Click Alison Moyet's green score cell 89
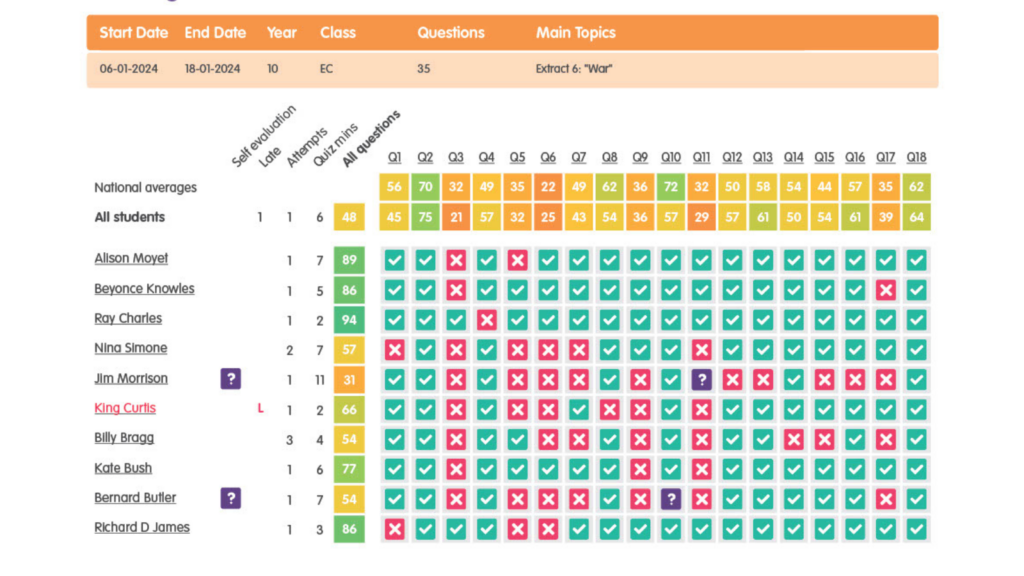The width and height of the screenshot is (1024, 576). pos(347,259)
